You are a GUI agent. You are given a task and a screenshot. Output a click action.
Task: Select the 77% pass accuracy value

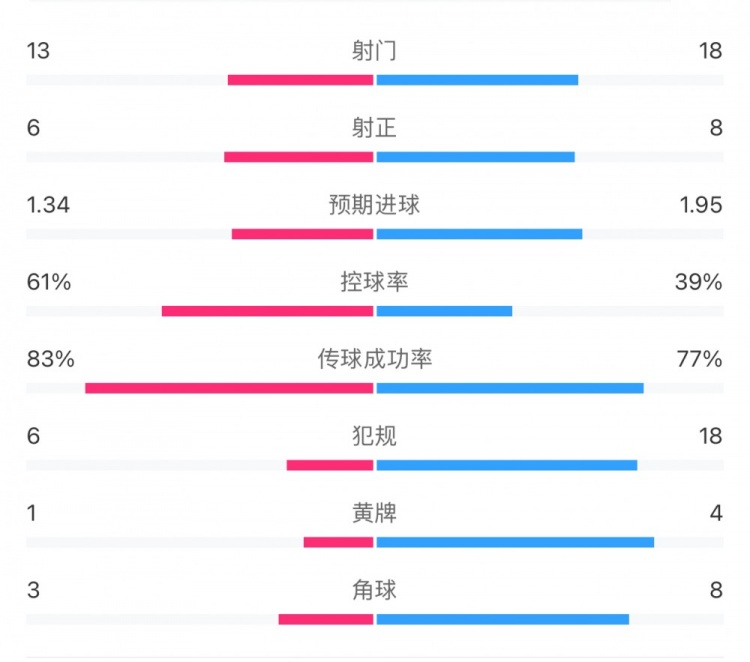click(x=698, y=359)
